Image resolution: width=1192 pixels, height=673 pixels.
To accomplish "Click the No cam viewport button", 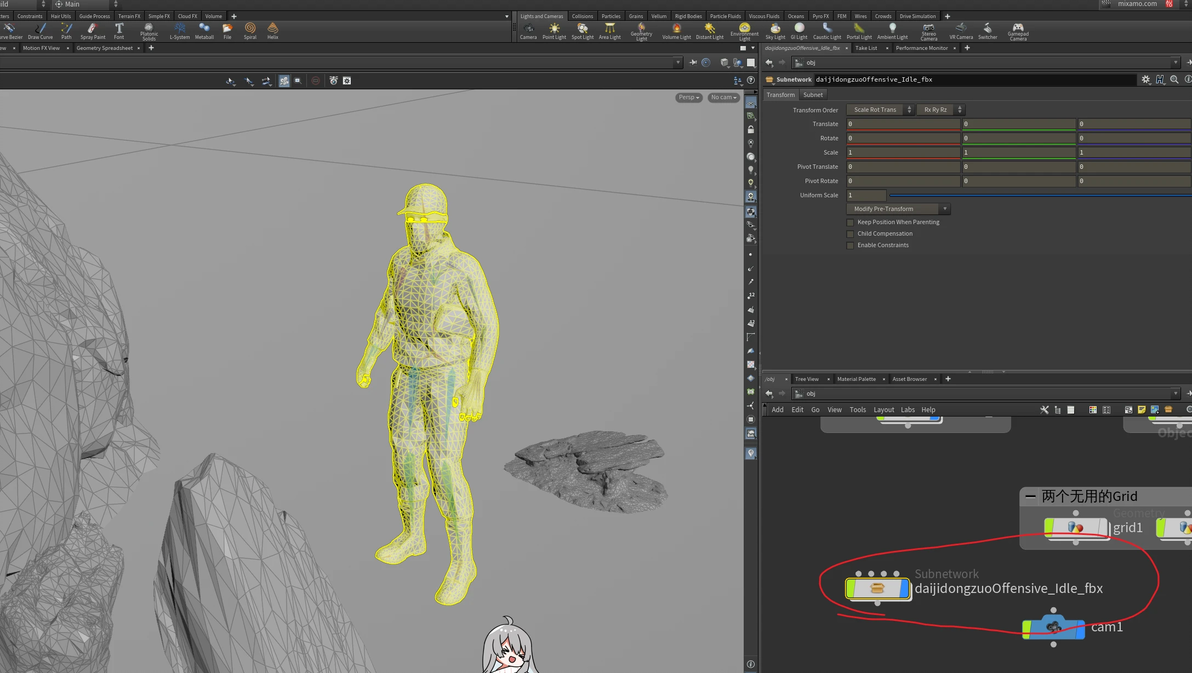I will click(723, 98).
